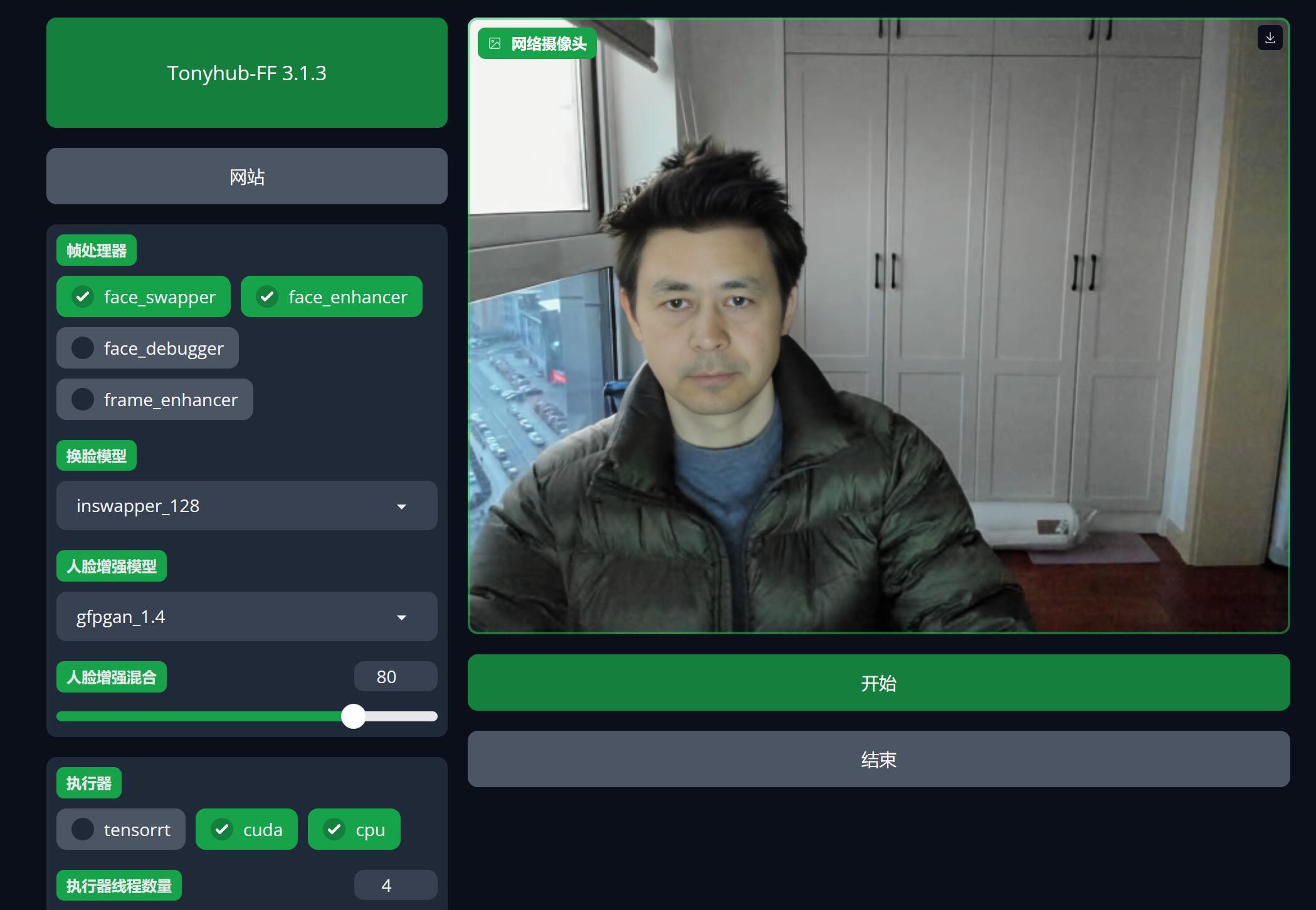Download the webcam image via the download icon
The height and width of the screenshot is (910, 1316).
click(1270, 38)
